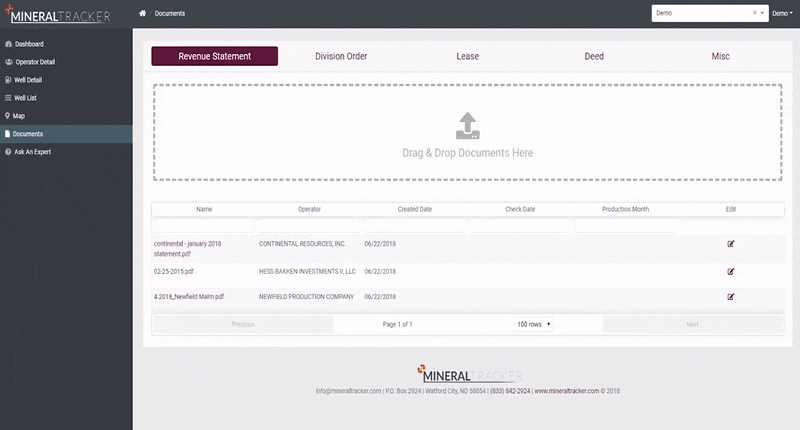Click the MineralTracker logo in the footer
Screen dimensions: 800x430
point(469,374)
